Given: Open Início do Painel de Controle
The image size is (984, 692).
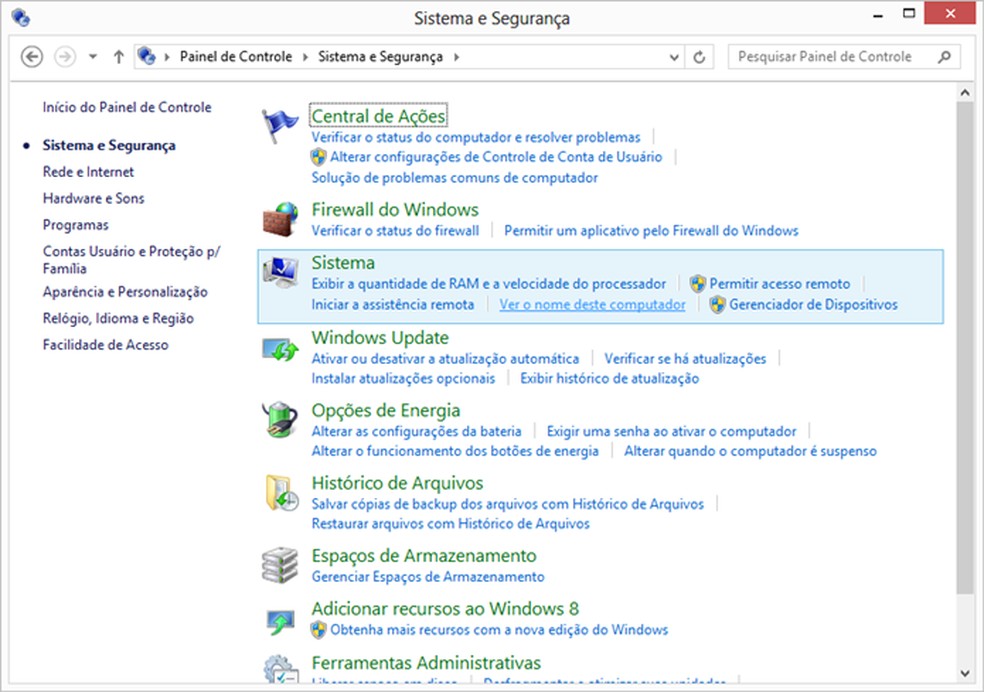Looking at the screenshot, I should coord(127,107).
